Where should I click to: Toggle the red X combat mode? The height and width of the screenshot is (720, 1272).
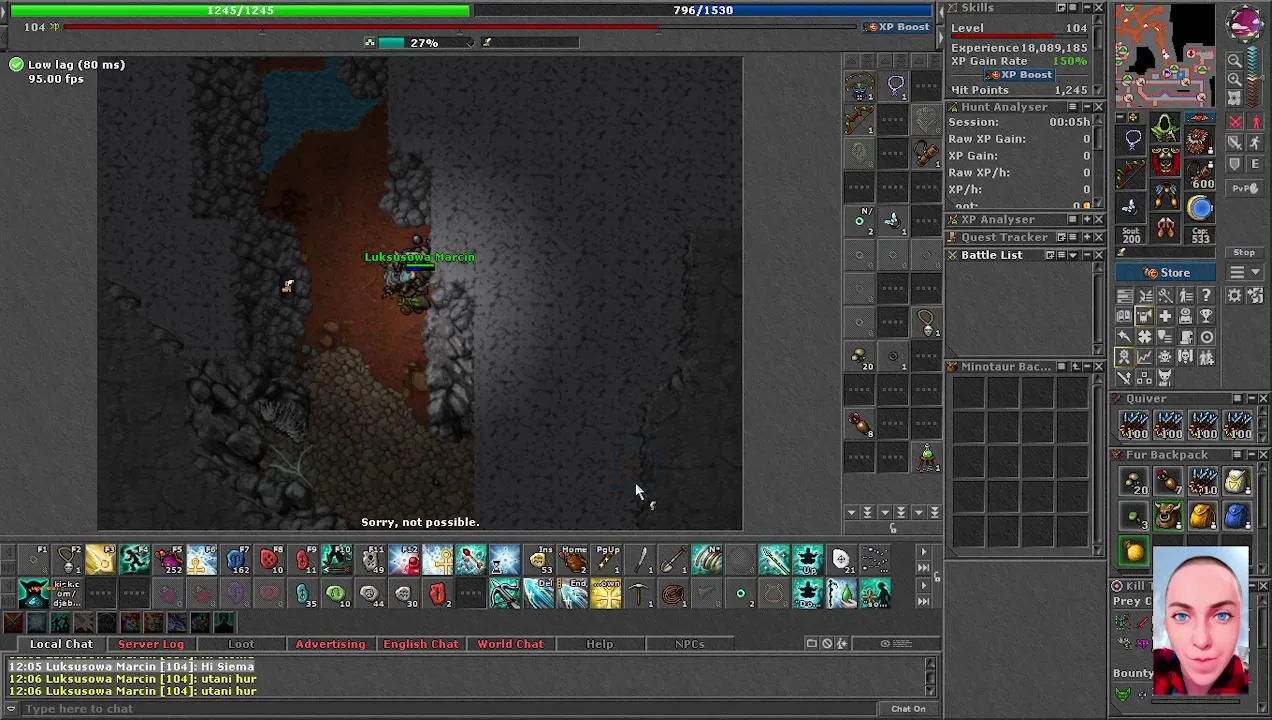1235,122
